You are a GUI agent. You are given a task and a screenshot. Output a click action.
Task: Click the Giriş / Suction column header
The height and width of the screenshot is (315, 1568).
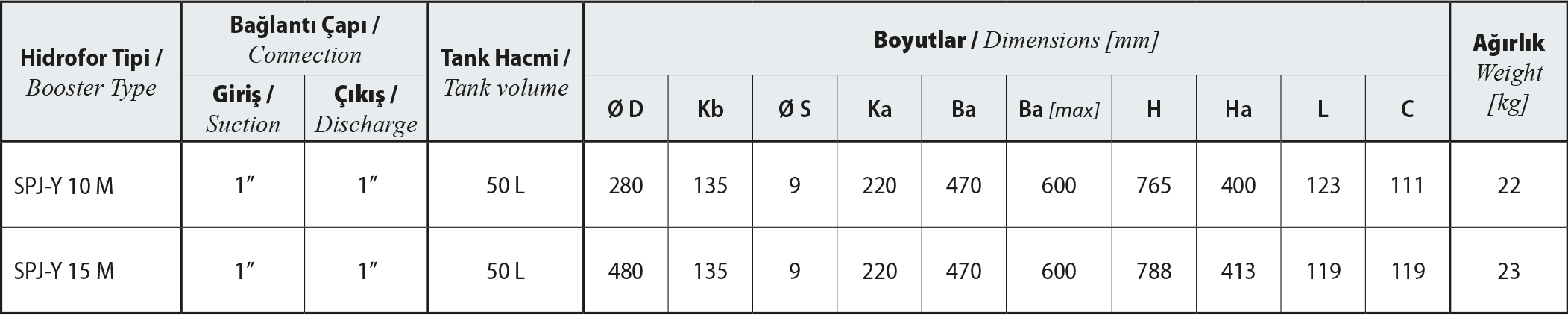pyautogui.click(x=243, y=109)
